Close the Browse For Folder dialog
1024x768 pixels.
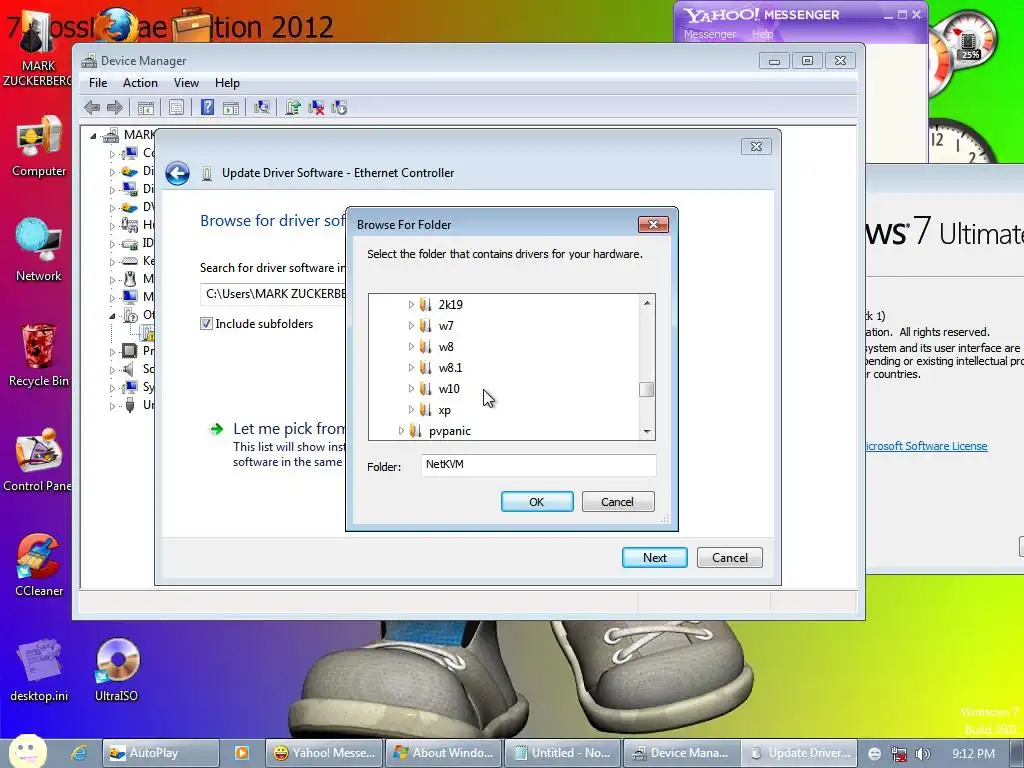coord(653,225)
